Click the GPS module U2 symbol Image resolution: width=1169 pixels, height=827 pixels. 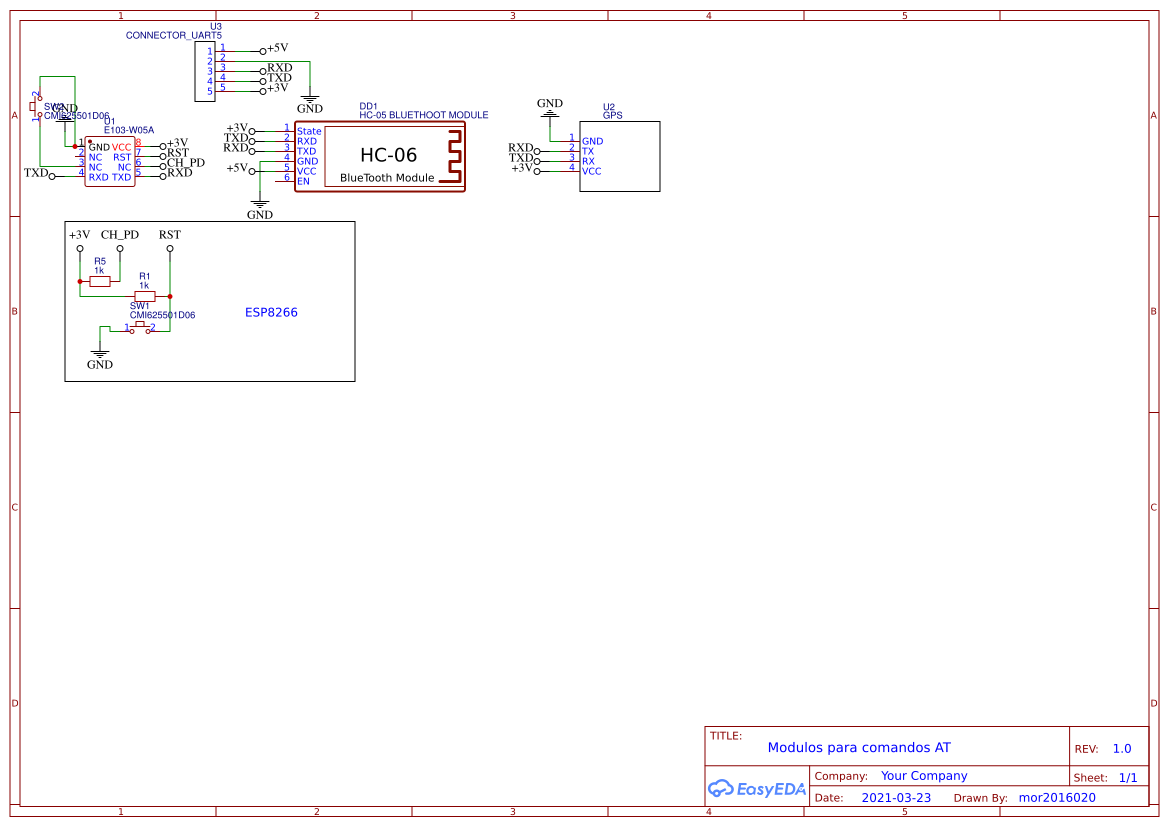coord(619,156)
